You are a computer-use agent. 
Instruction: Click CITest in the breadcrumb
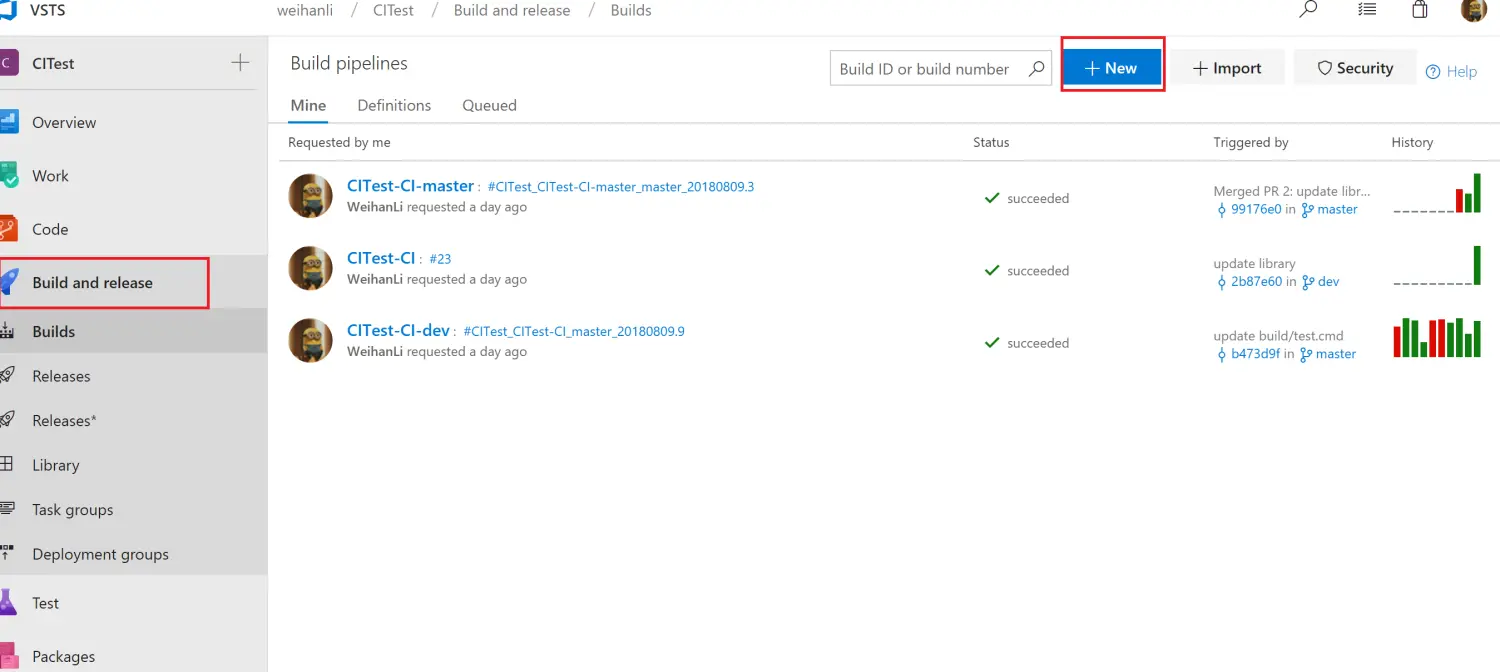click(x=393, y=10)
